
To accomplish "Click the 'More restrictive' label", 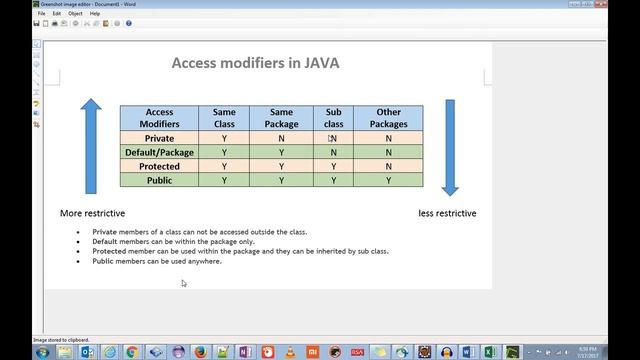I will coord(93,213).
